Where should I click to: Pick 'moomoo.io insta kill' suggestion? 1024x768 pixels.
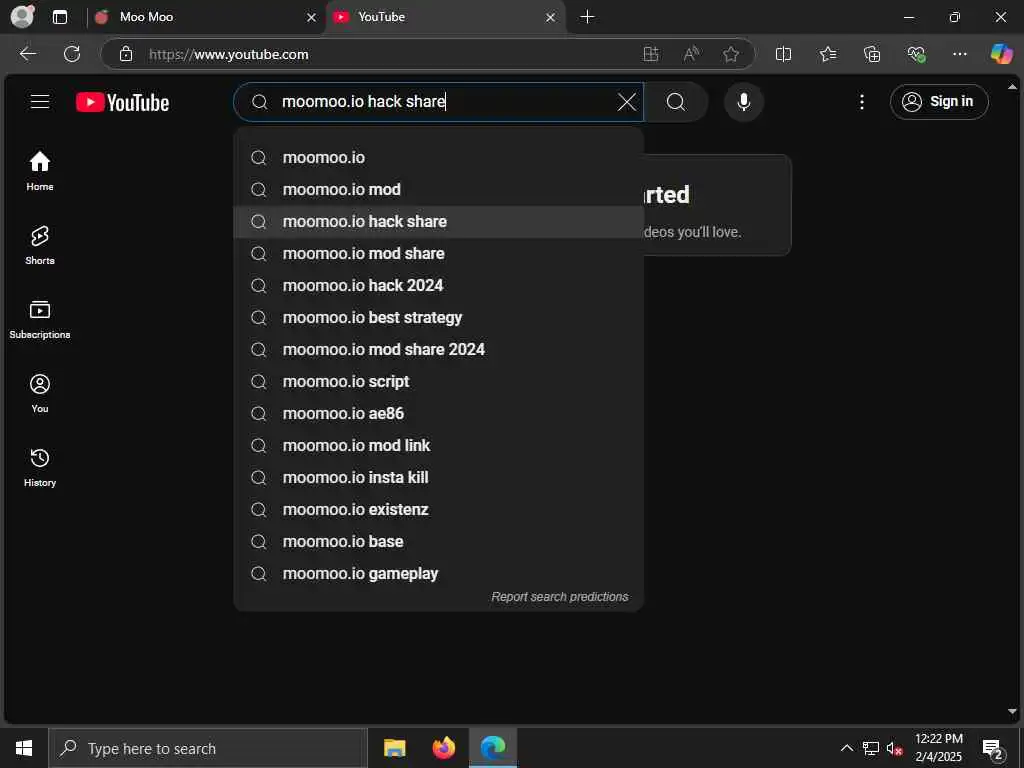(438, 477)
